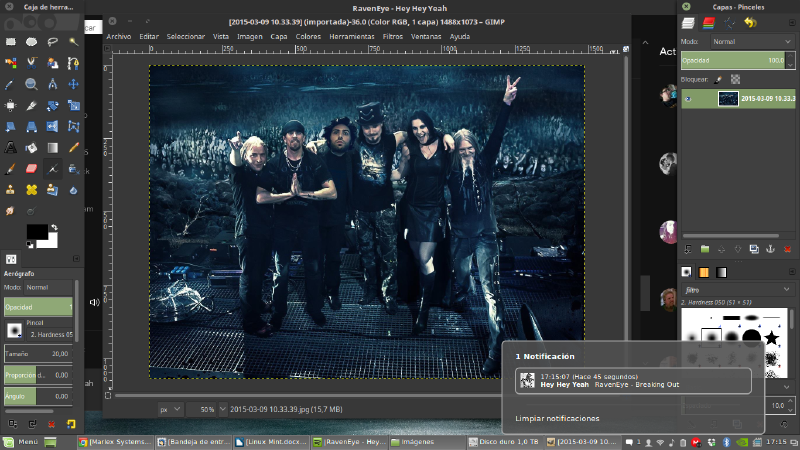Open the px unit dropdown in status bar
Image resolution: width=800 pixels, height=450 pixels.
(x=170, y=409)
